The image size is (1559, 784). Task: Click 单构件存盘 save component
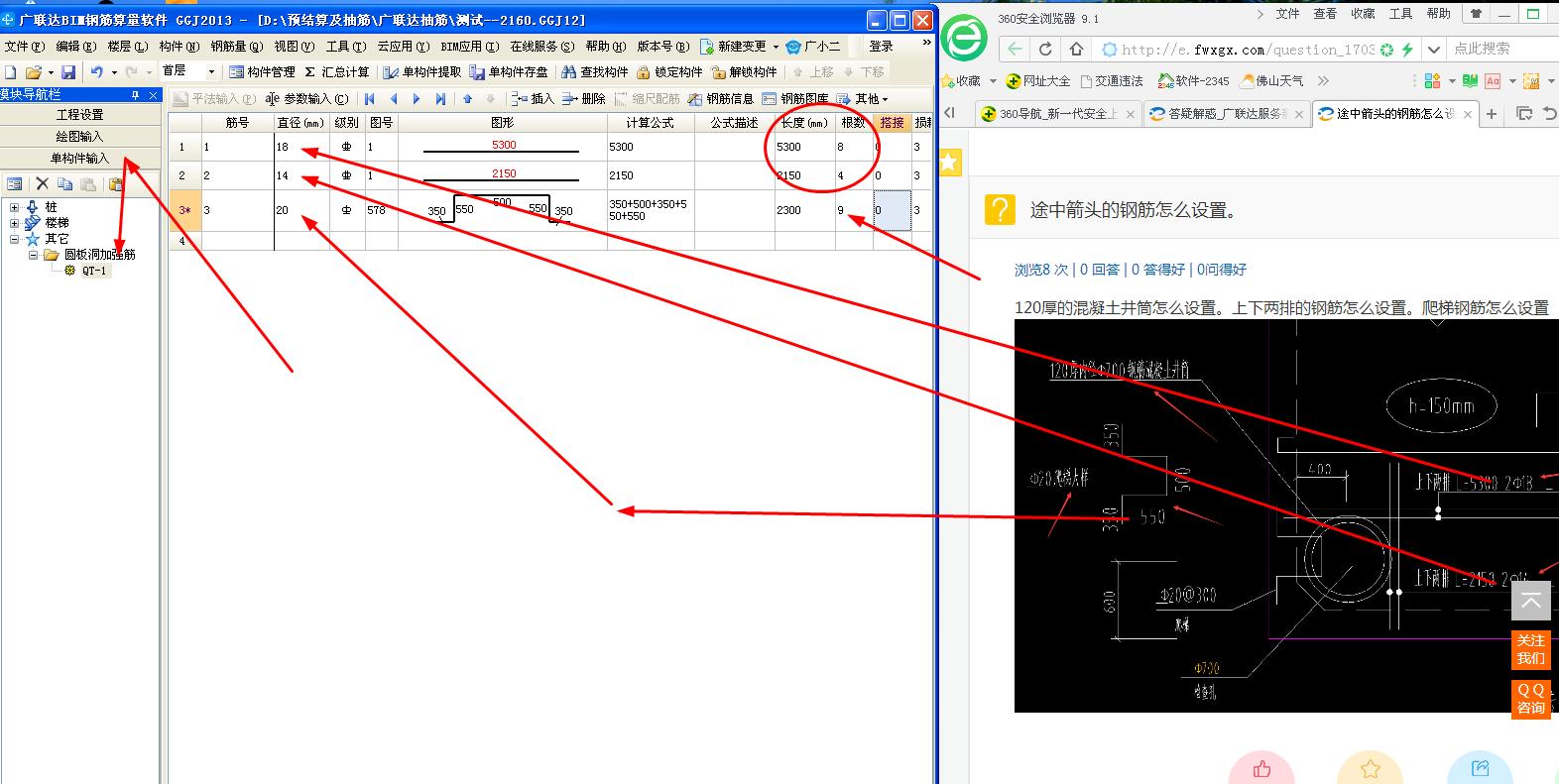(x=509, y=72)
